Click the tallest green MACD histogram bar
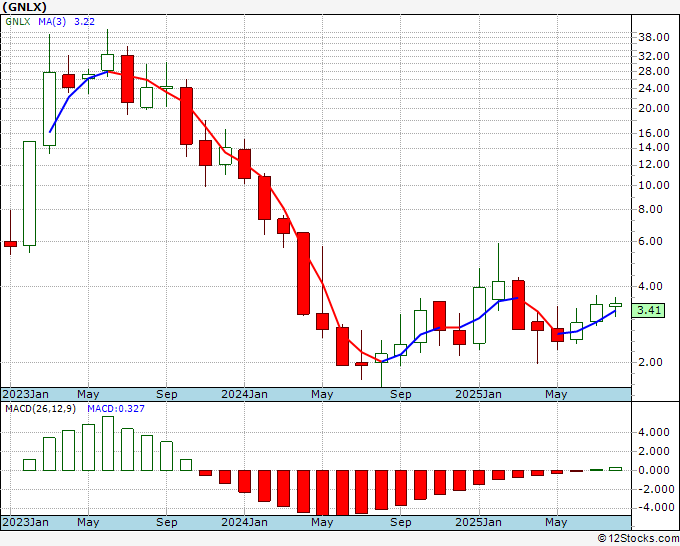Viewport: 680px width, 546px height. [108, 444]
